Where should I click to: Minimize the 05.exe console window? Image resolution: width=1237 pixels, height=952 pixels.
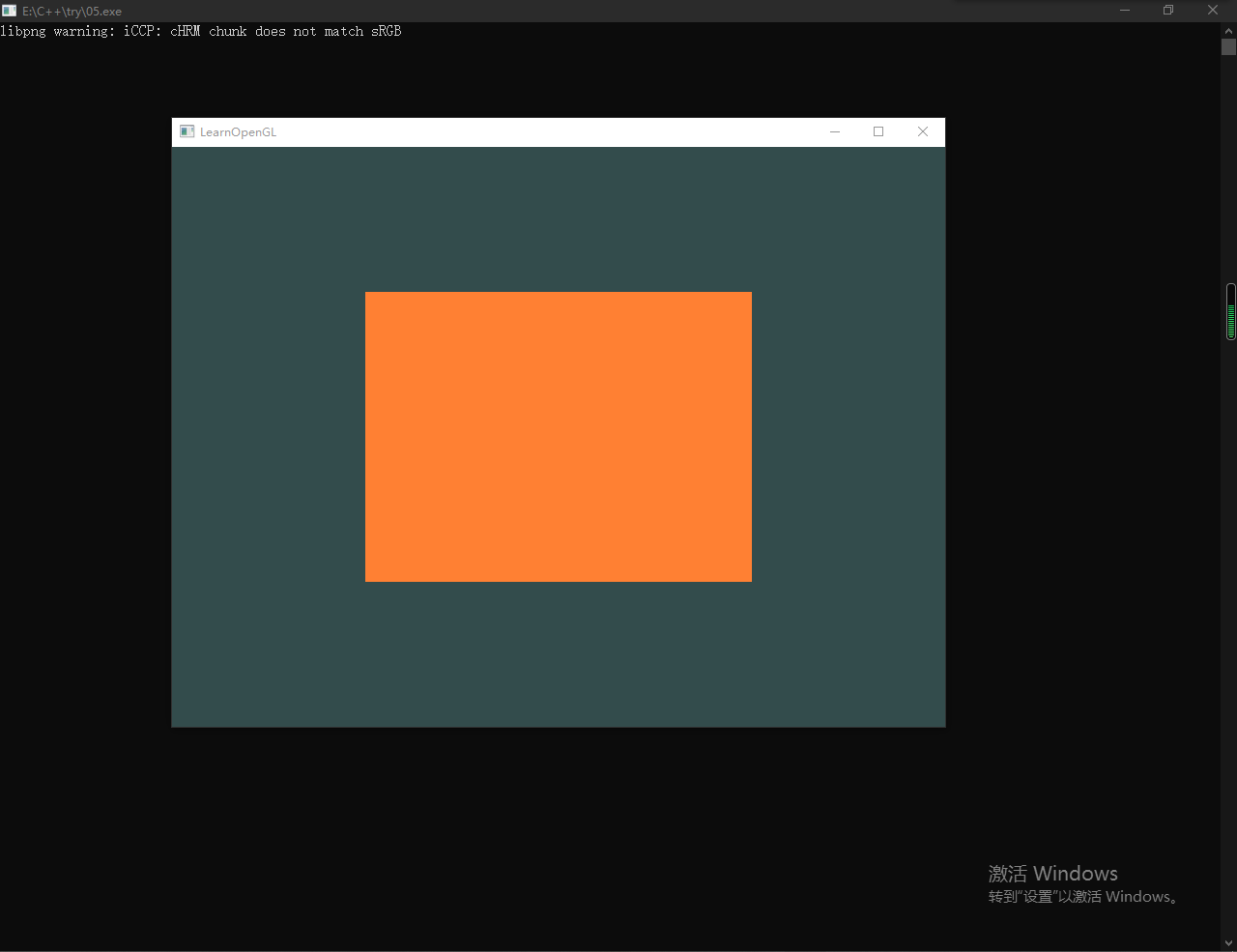1125,11
